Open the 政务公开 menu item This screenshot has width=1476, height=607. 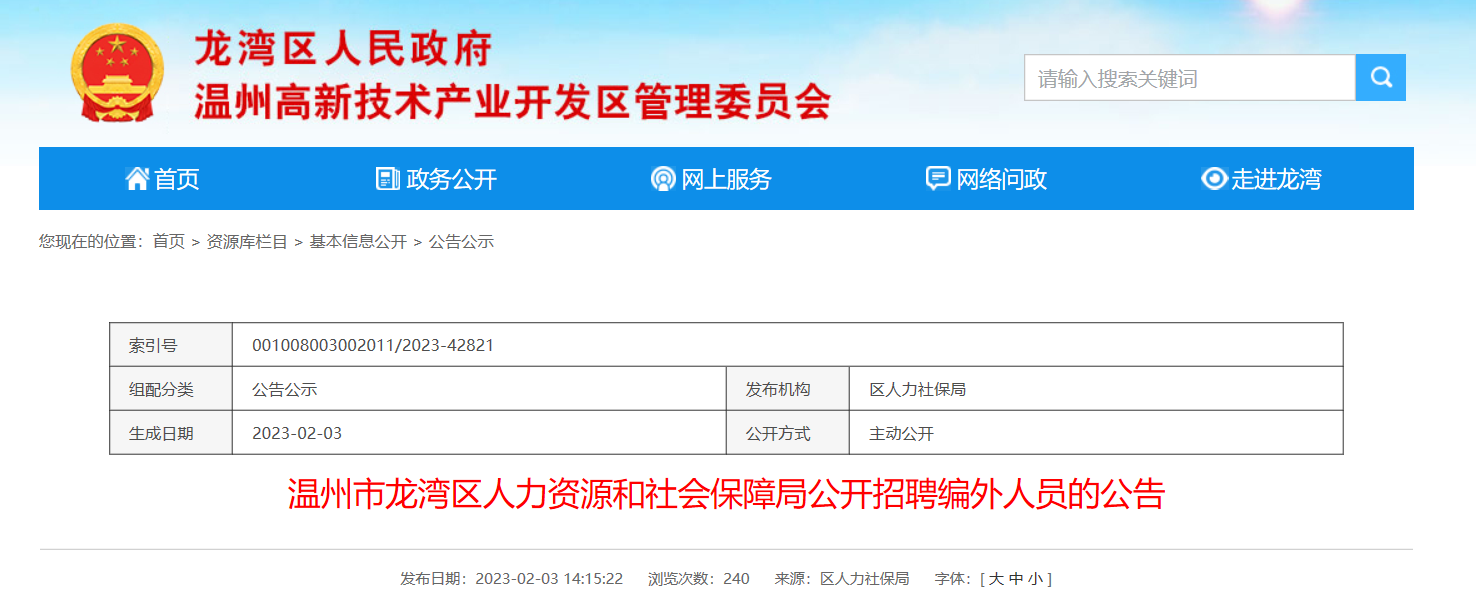(x=451, y=179)
